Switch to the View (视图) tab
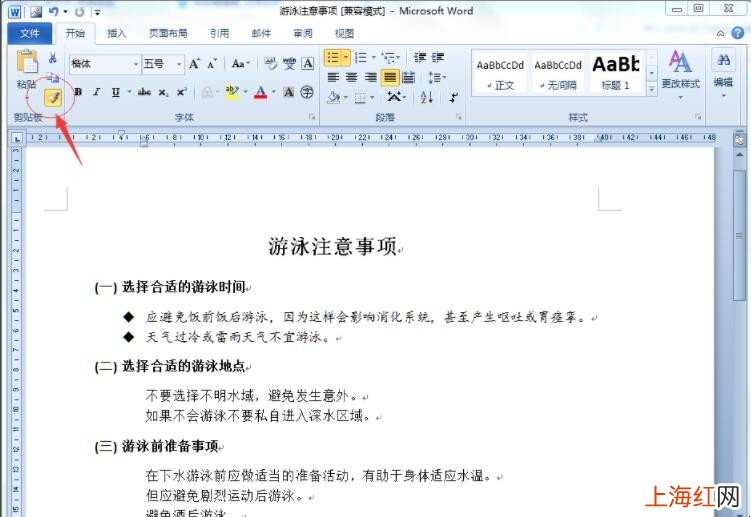 (344, 33)
